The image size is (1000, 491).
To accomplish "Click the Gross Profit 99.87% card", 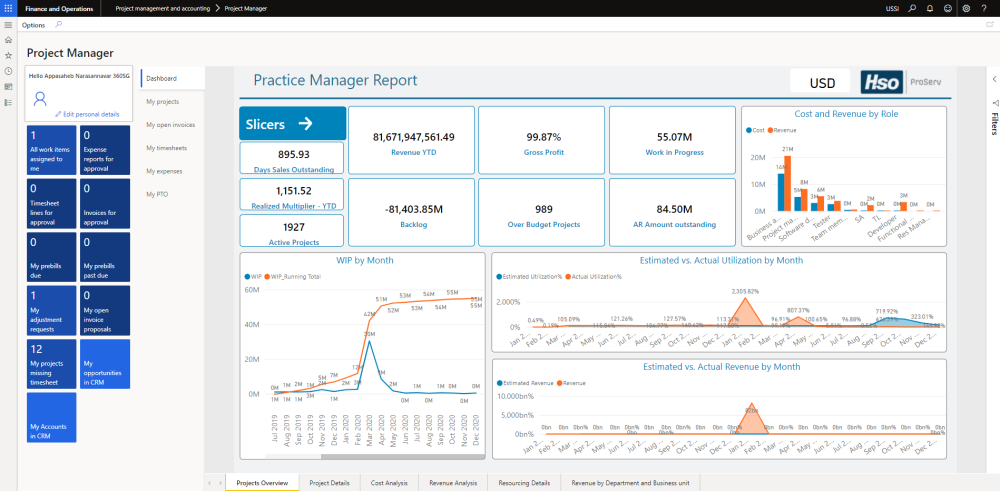I will 541,140.
